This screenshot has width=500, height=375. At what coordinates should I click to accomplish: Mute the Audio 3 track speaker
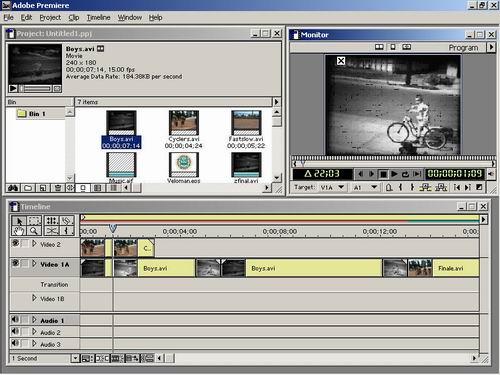[x=15, y=343]
